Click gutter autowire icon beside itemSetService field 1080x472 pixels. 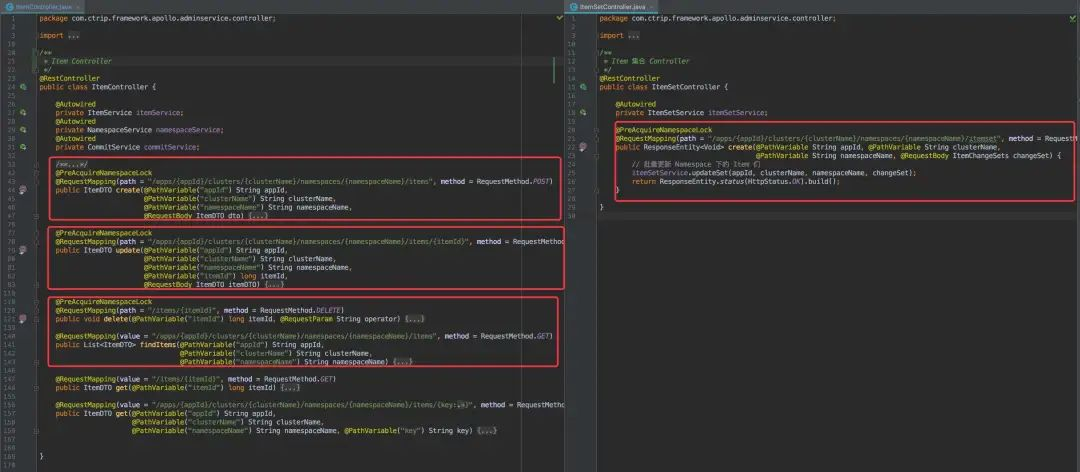click(583, 113)
